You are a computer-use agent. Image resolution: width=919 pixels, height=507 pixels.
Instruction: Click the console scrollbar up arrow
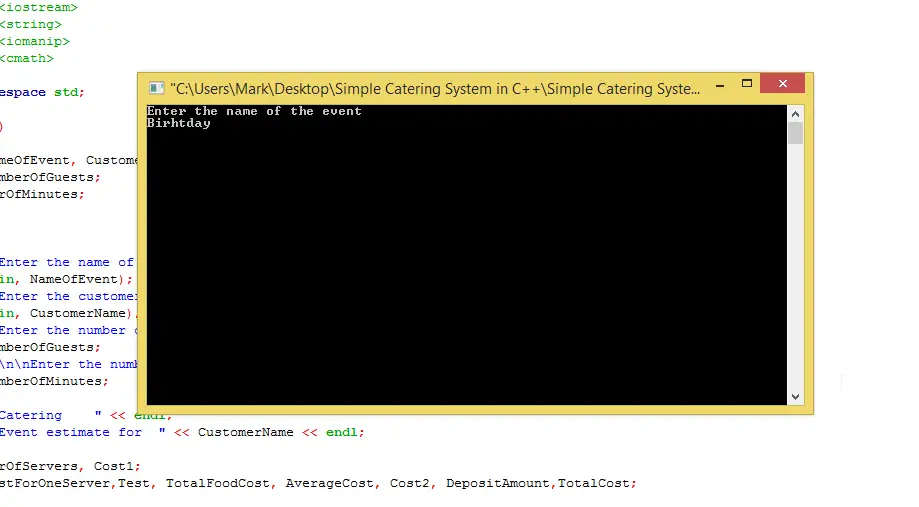[795, 112]
